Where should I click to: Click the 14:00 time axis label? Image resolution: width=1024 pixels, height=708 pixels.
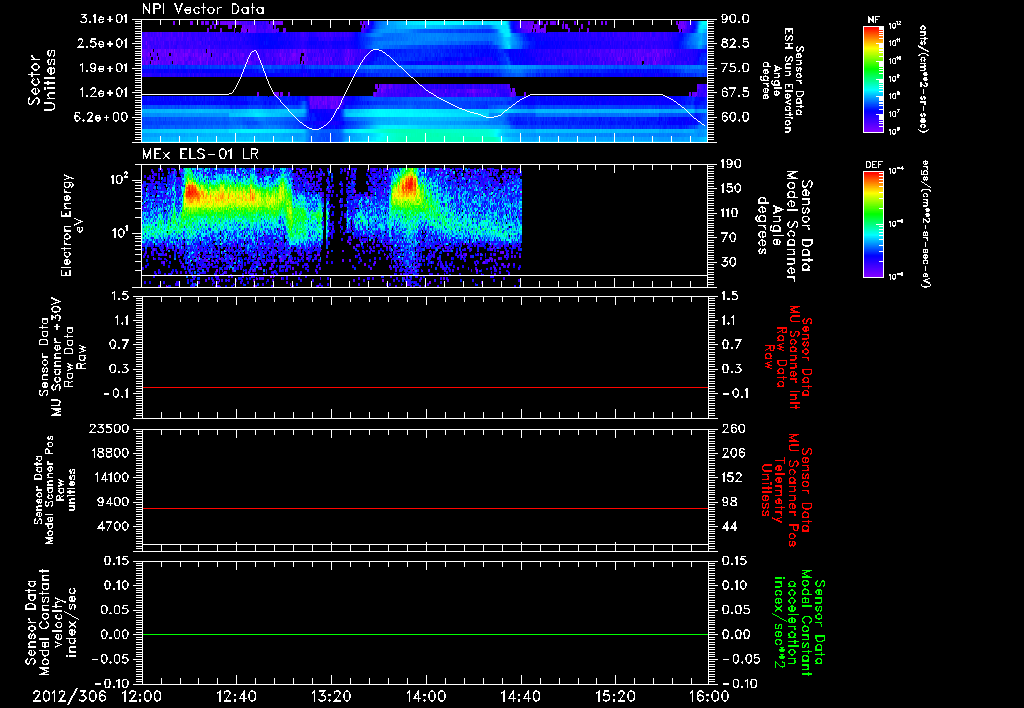[x=426, y=696]
